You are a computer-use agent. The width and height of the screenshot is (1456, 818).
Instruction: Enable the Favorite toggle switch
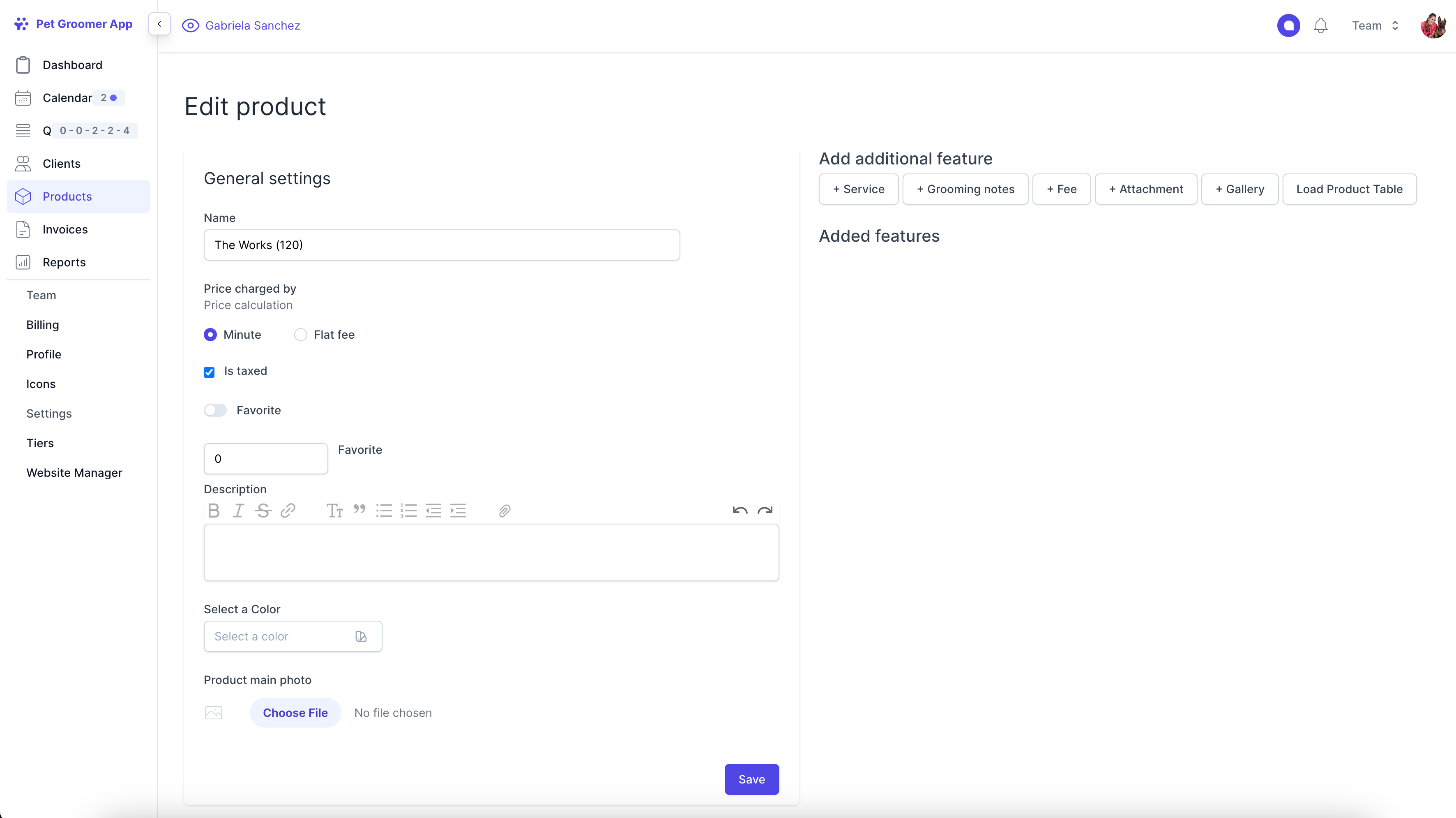click(x=215, y=410)
